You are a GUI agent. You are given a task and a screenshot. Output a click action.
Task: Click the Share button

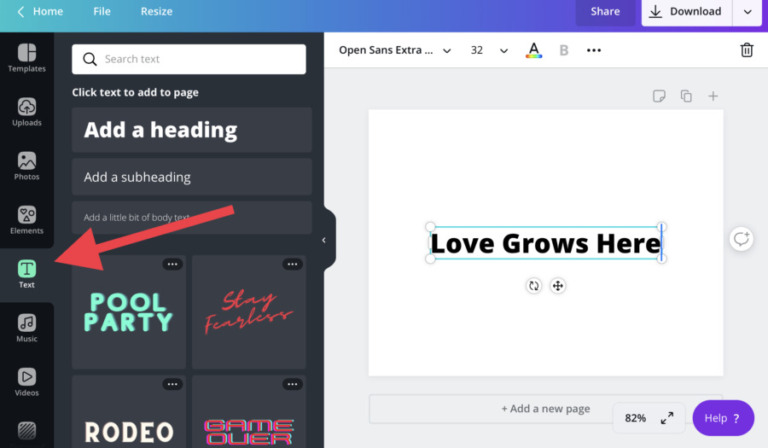click(605, 12)
